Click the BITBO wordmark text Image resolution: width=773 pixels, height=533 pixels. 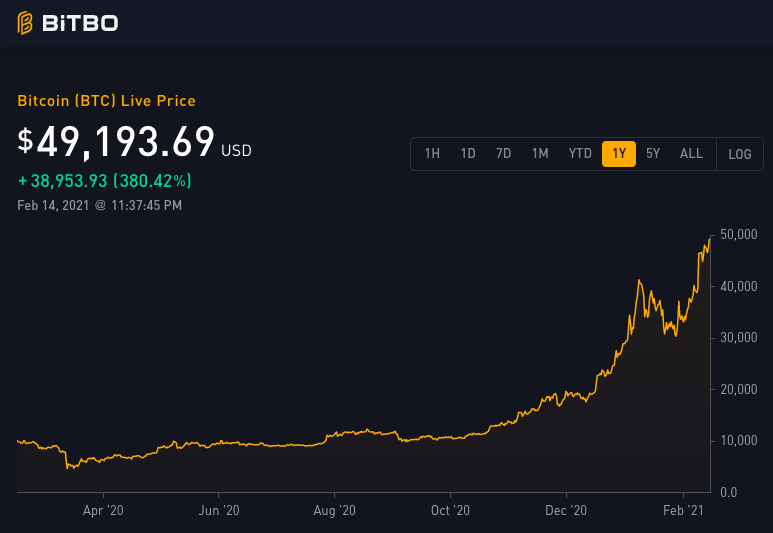[x=80, y=23]
